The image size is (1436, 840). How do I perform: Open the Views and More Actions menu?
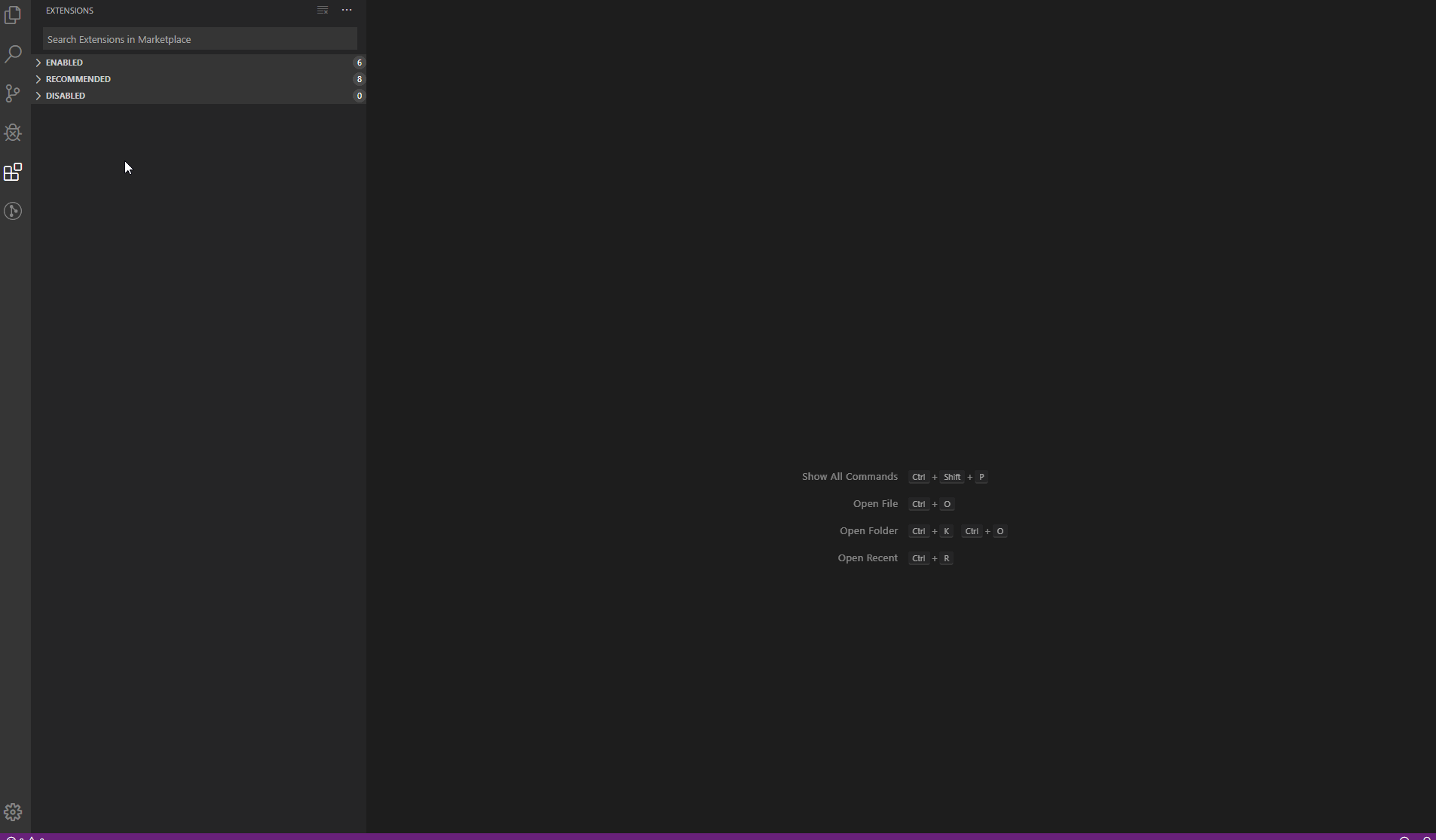346,10
